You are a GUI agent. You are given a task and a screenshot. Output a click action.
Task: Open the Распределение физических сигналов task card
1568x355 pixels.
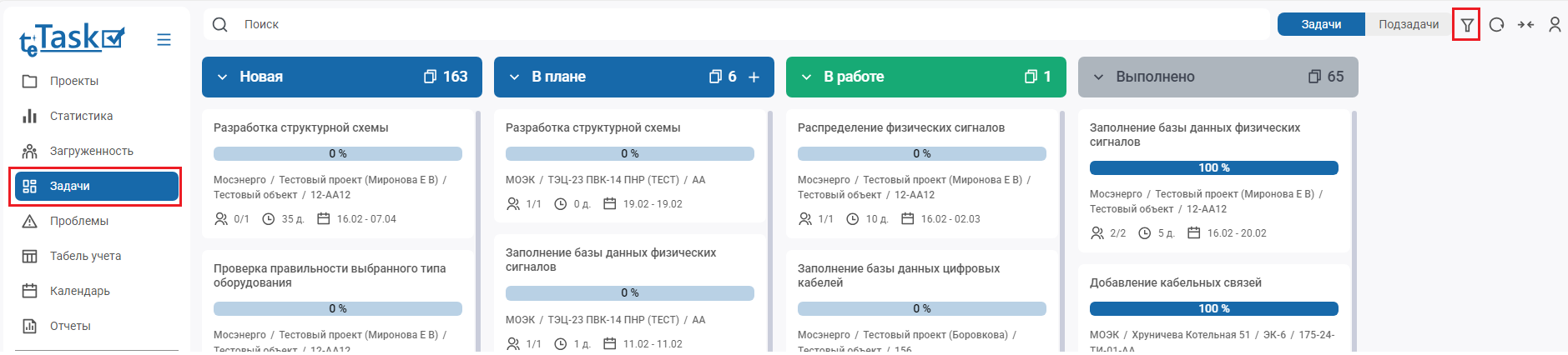(900, 127)
